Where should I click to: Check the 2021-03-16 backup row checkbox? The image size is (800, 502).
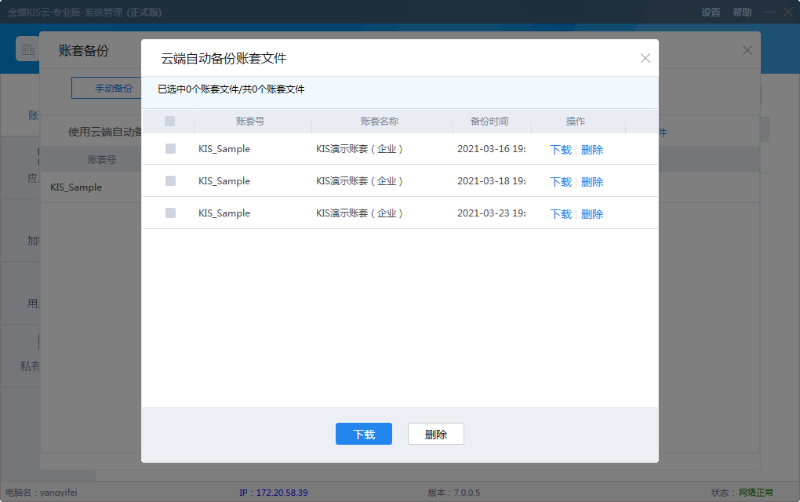170,148
